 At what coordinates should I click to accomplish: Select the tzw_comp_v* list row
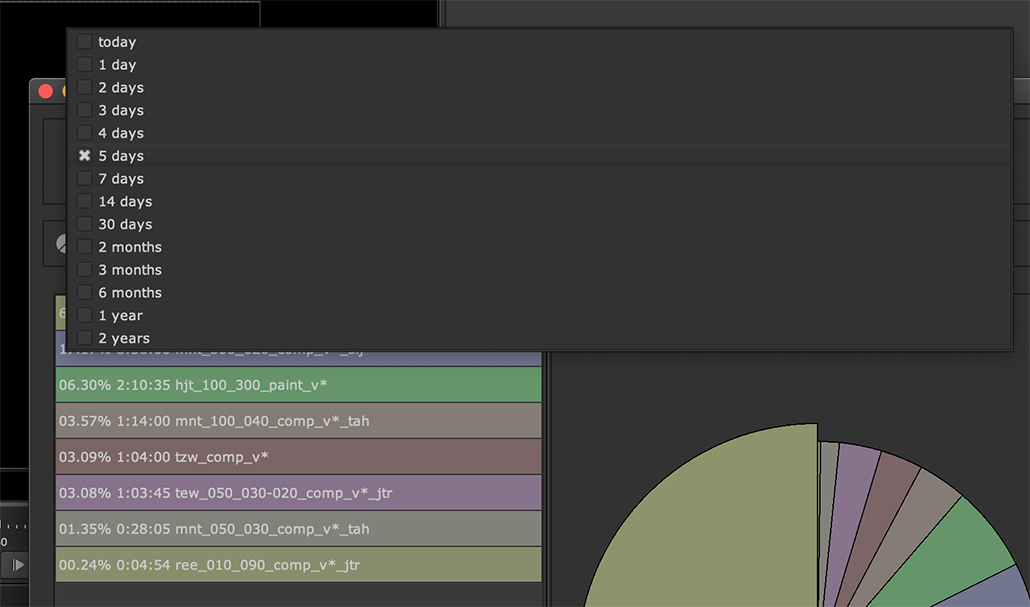pyautogui.click(x=298, y=457)
